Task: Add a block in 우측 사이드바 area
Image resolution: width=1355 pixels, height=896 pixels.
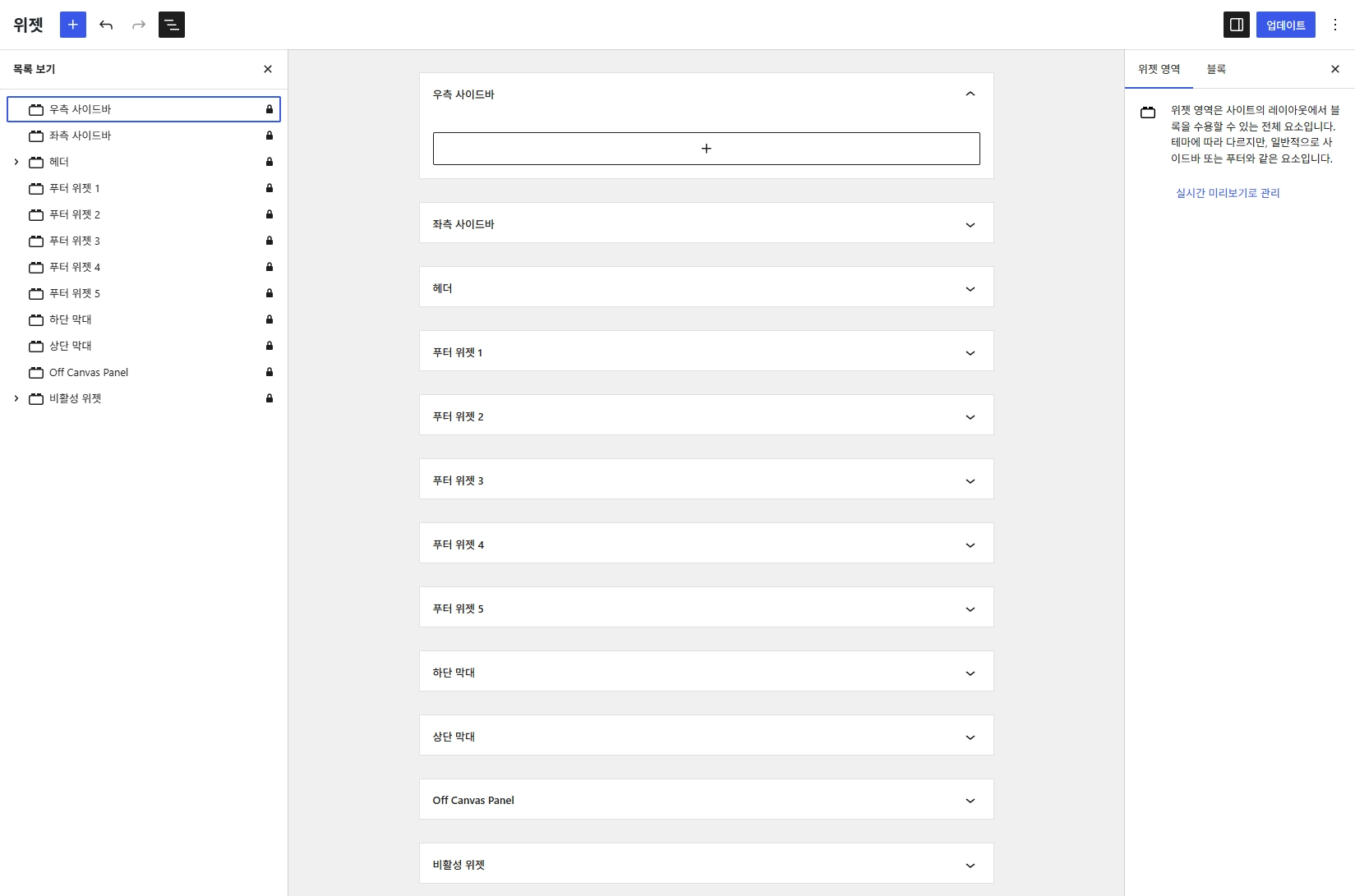Action: pos(706,149)
